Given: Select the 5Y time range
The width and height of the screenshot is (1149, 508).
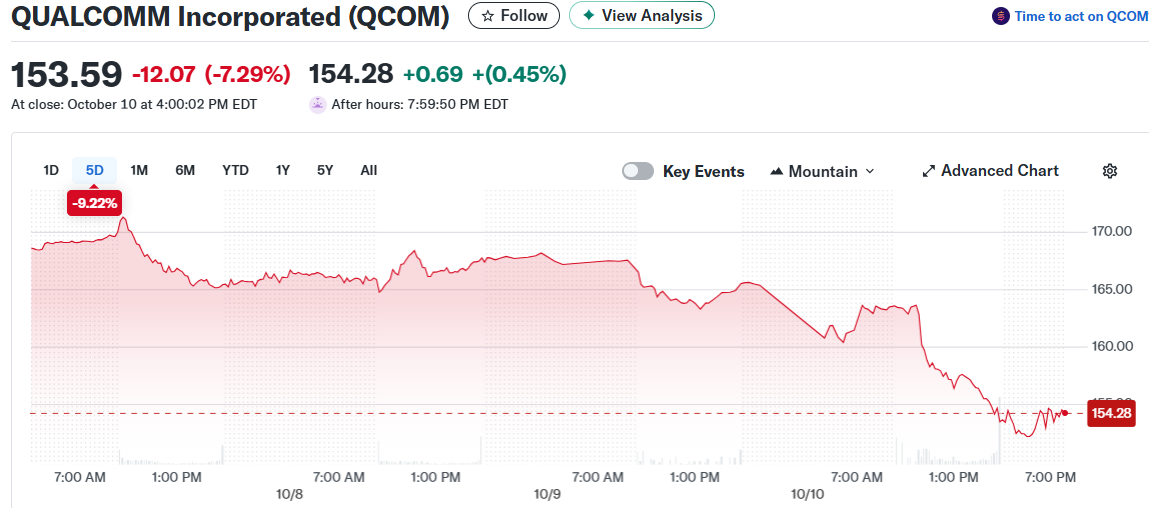Looking at the screenshot, I should coord(325,170).
